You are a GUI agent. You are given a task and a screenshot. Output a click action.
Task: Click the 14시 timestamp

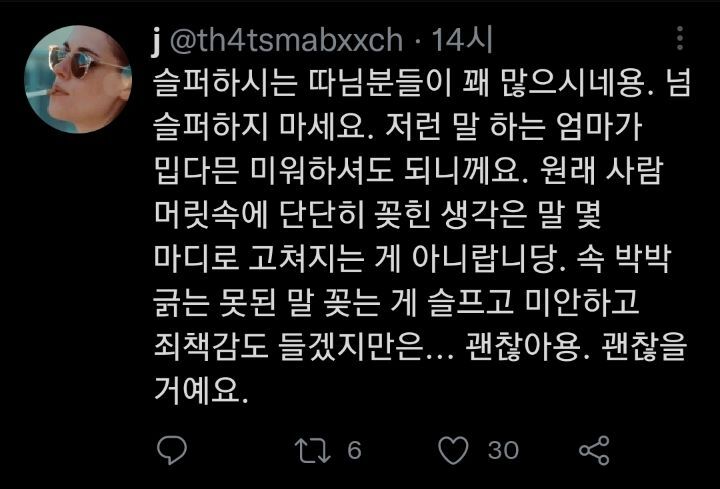point(461,39)
